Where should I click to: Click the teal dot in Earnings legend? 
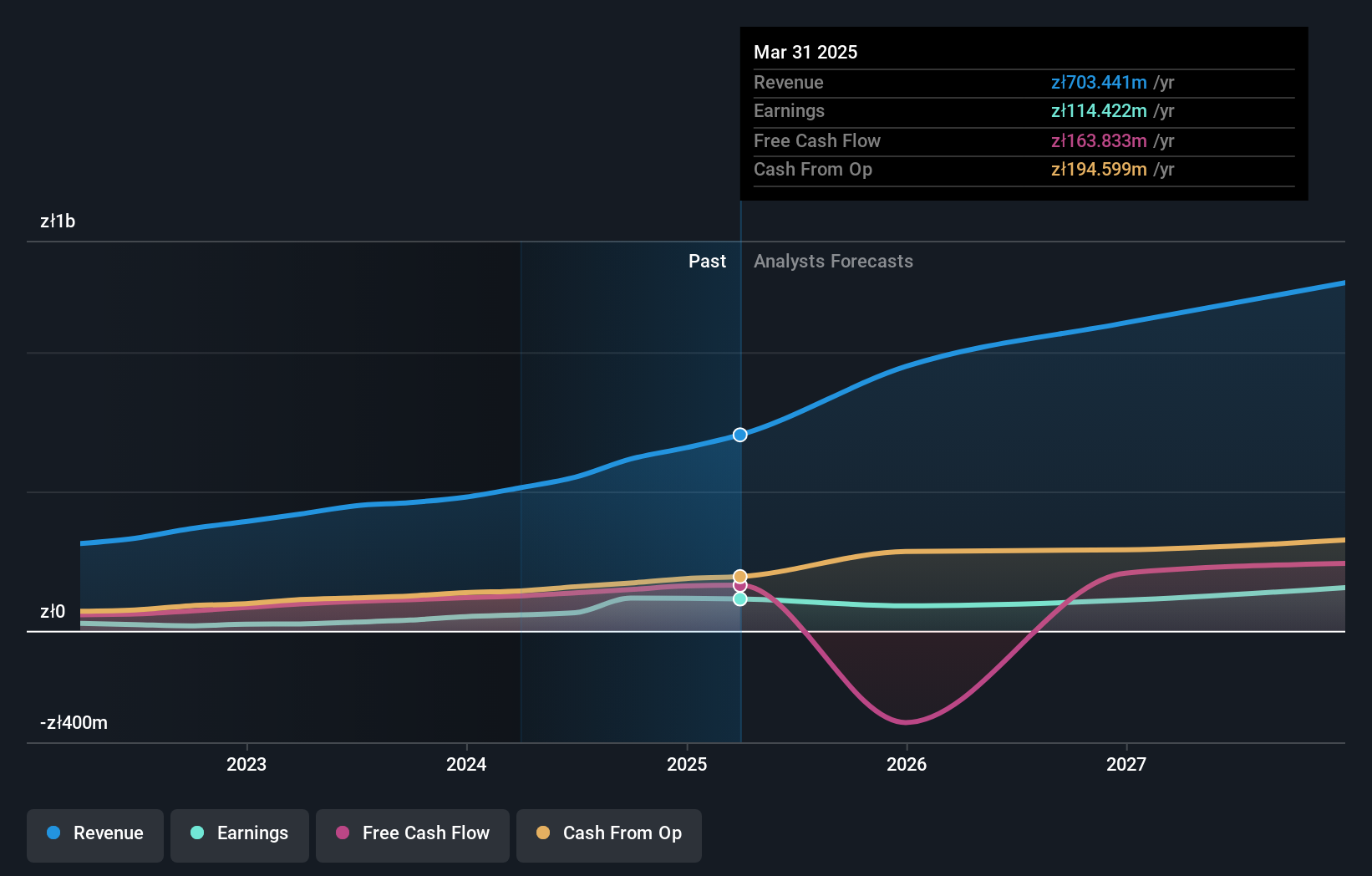(x=197, y=833)
